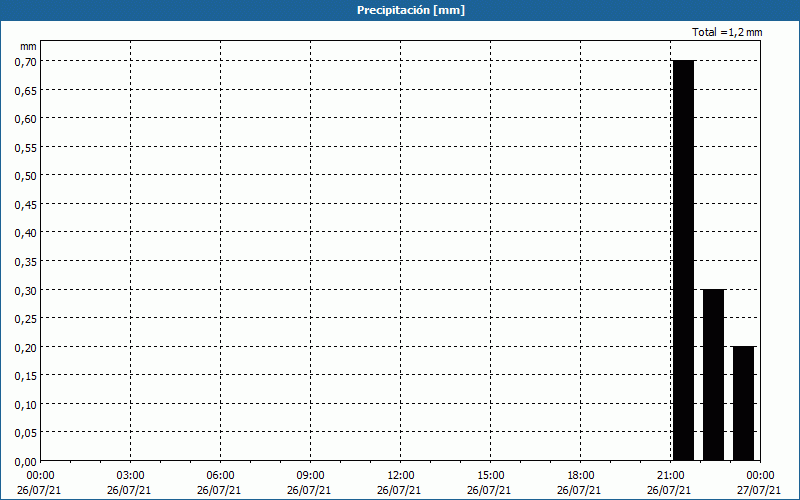The image size is (800, 500).
Task: Select the 0,60 y-axis value
Action: (x=26, y=118)
